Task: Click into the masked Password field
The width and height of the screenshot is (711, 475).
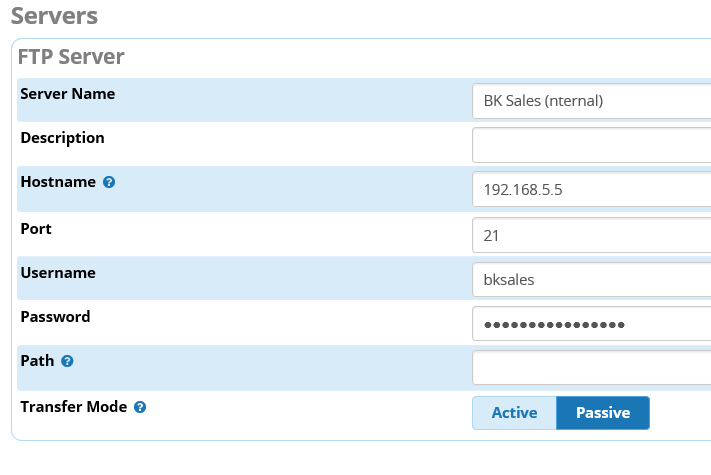Action: [591, 324]
